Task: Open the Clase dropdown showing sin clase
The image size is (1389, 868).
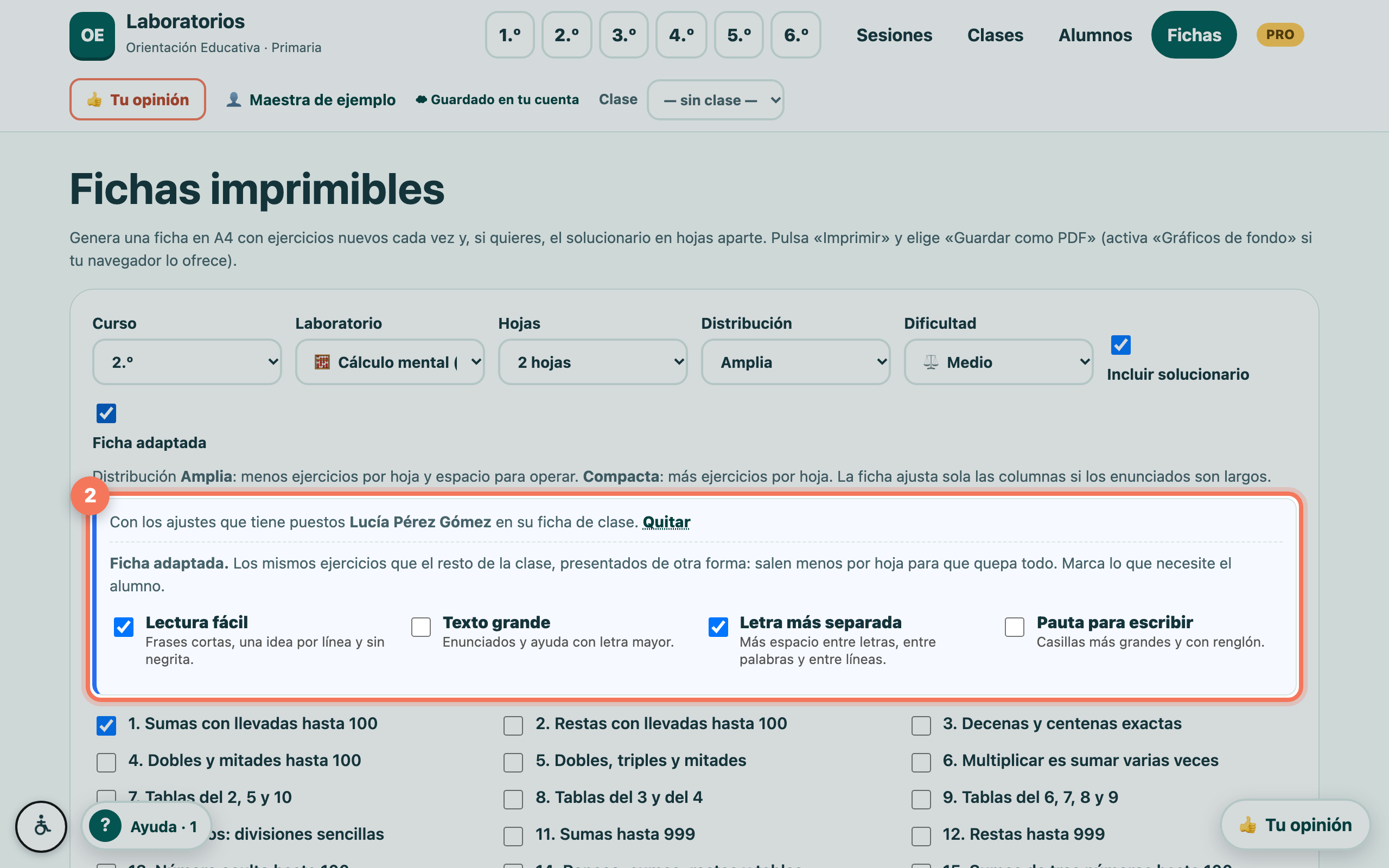Action: 715,100
